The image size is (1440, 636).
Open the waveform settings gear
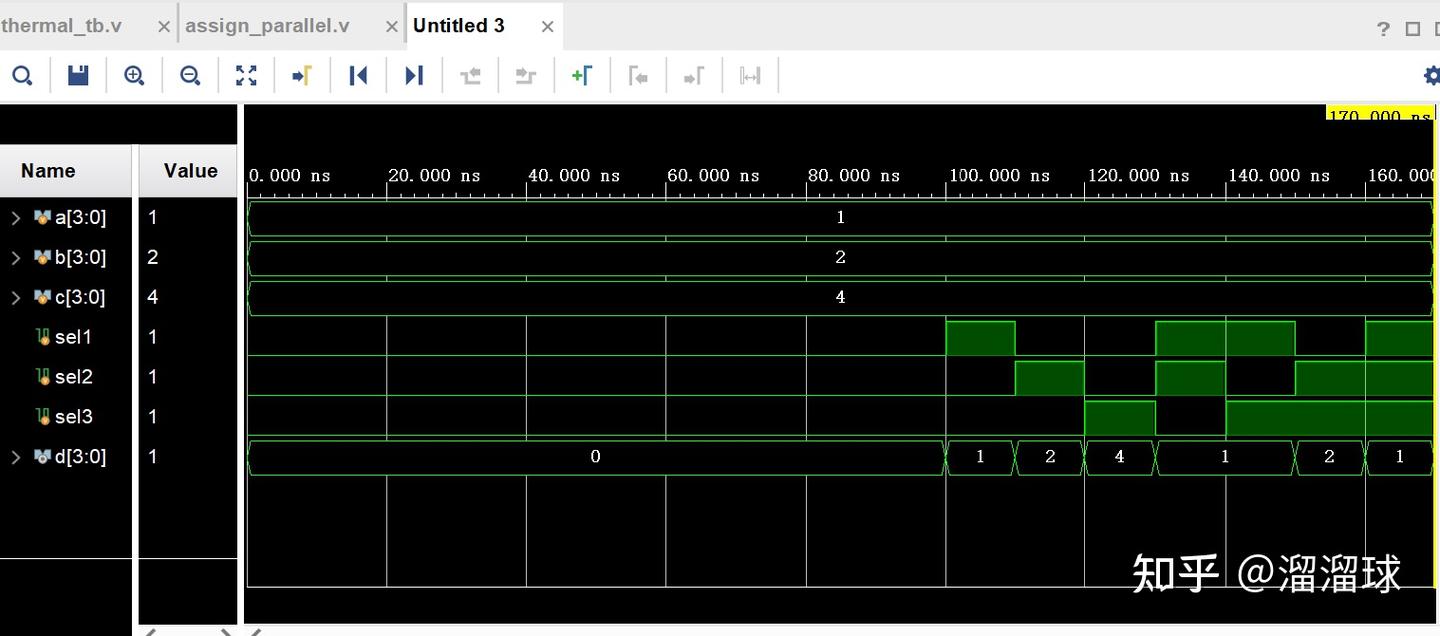pyautogui.click(x=1432, y=75)
